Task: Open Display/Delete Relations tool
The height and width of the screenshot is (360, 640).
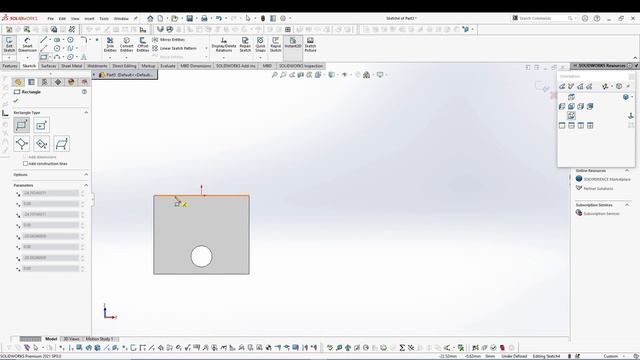Action: coord(224,44)
